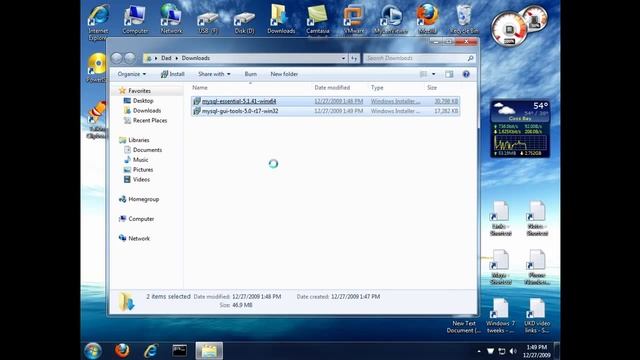This screenshot has width=640, height=360.
Task: Click Dad in the address breadcrumb
Action: click(166, 58)
